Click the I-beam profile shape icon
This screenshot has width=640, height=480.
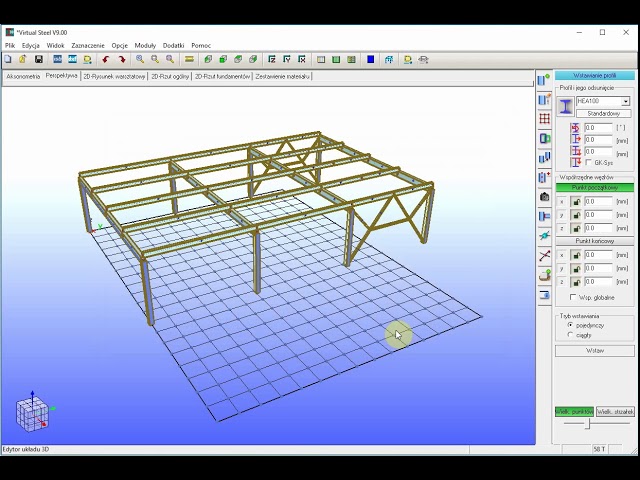[x=565, y=107]
